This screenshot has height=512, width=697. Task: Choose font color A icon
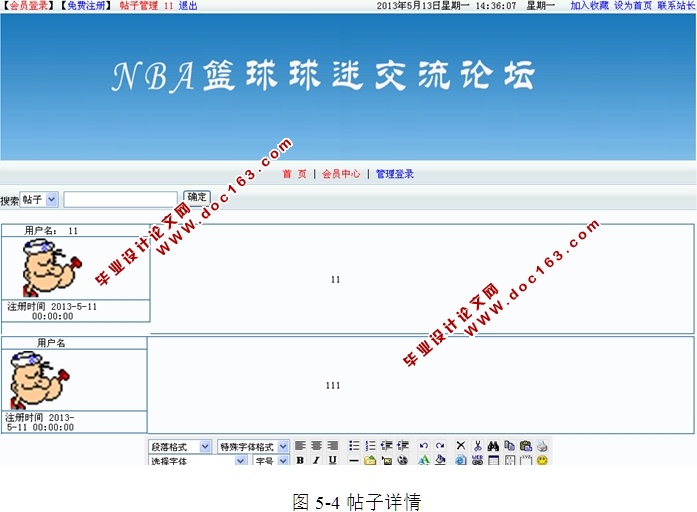(x=424, y=460)
